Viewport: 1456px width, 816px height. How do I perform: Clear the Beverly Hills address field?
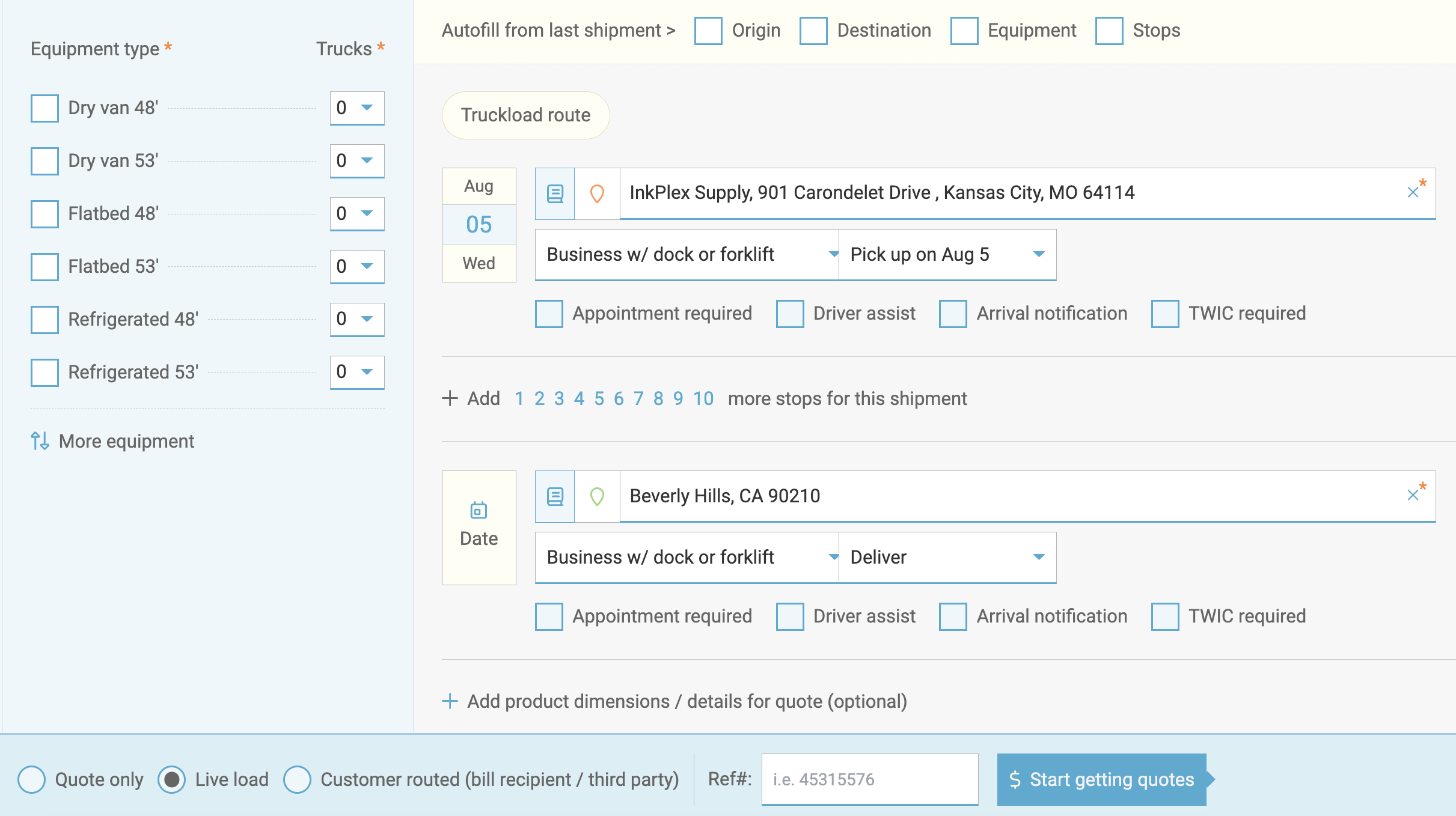[x=1413, y=495]
